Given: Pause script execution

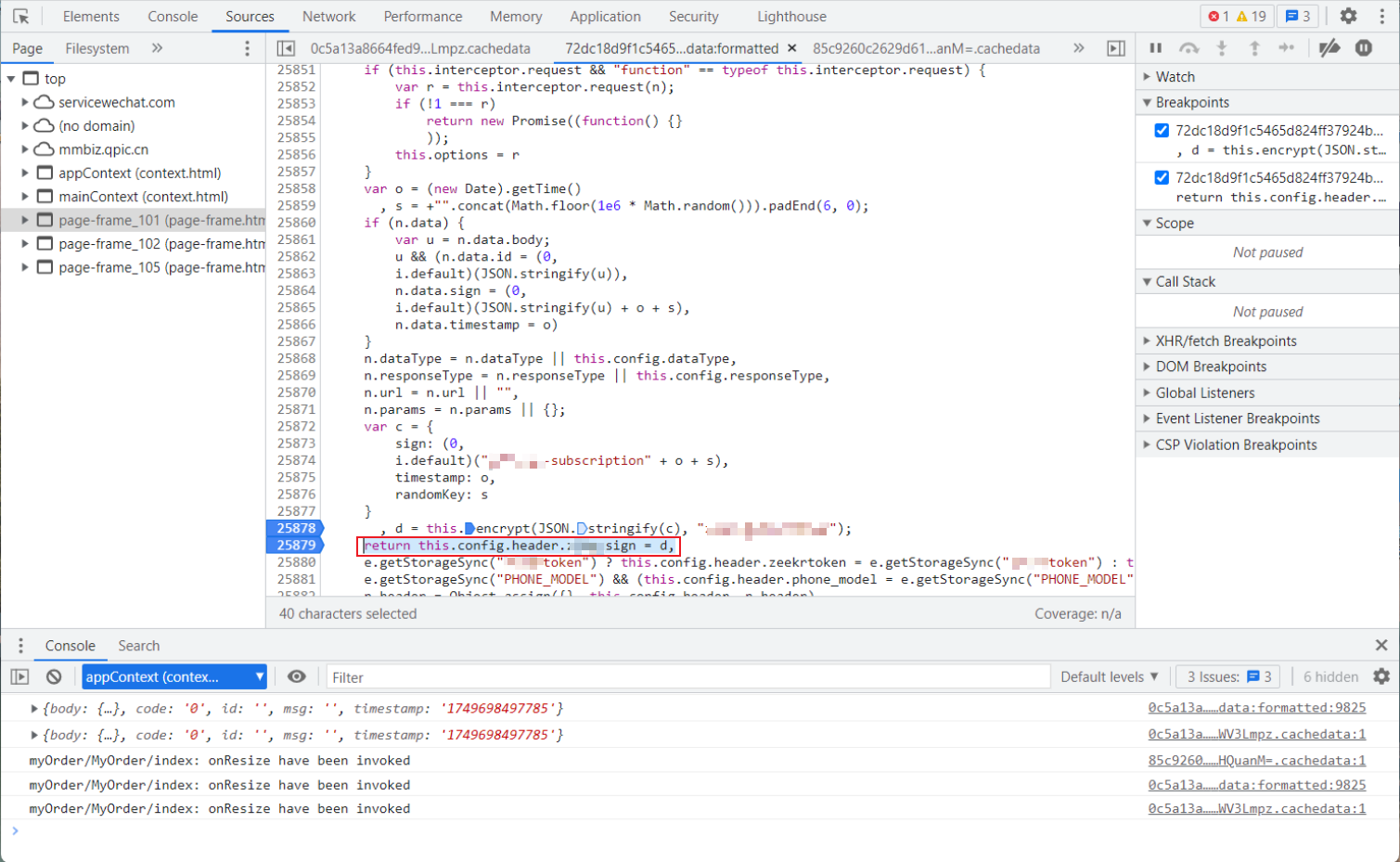Looking at the screenshot, I should point(1156,48).
